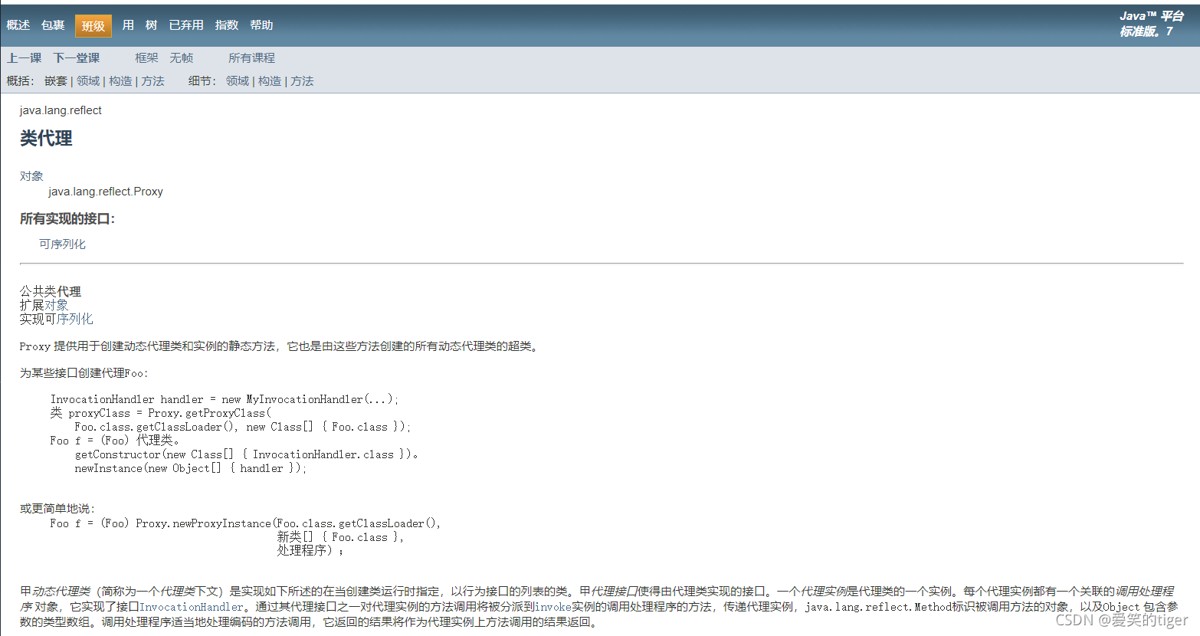Open the 所有课程 link
1200x636 pixels.
click(252, 58)
